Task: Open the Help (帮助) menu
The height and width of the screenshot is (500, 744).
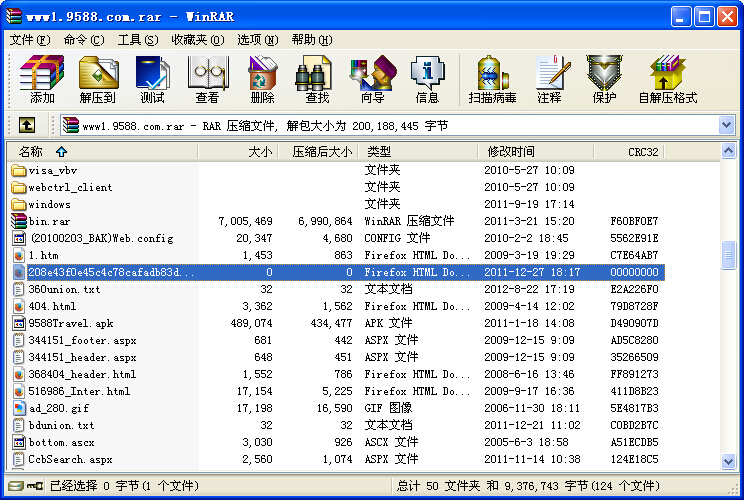Action: 312,40
